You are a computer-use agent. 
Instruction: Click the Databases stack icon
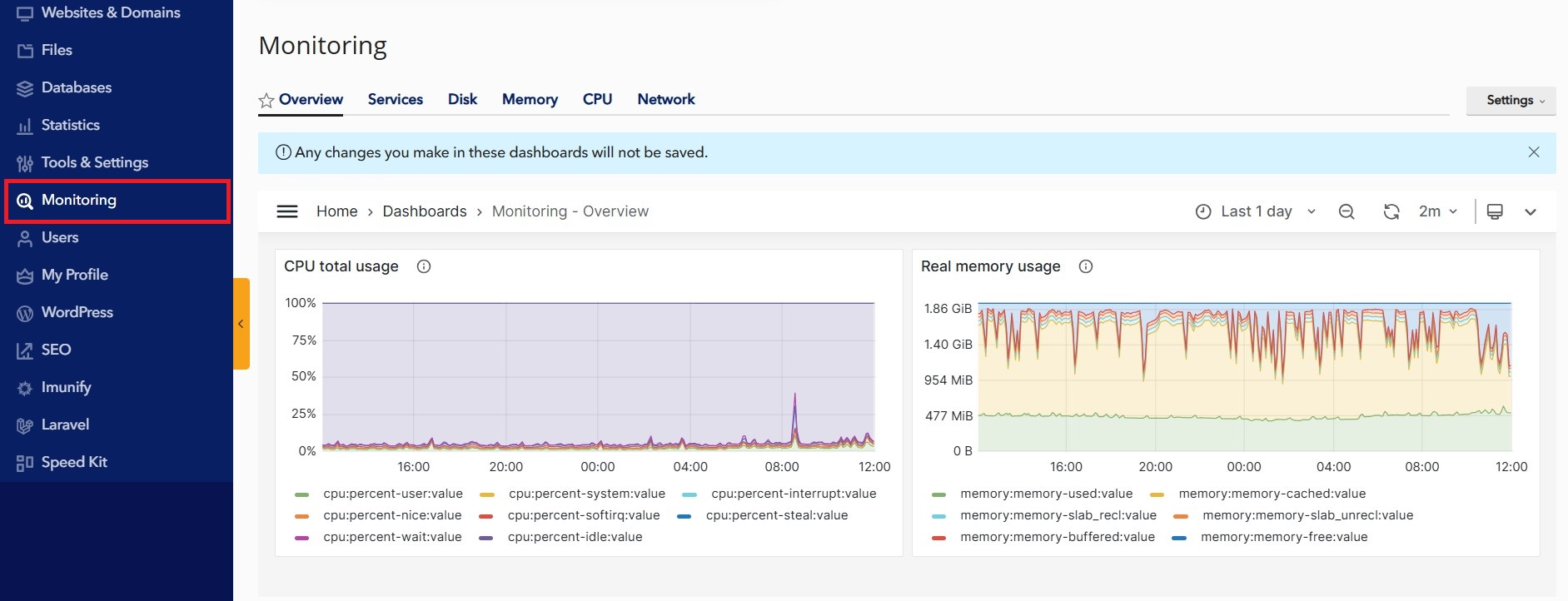pos(25,88)
